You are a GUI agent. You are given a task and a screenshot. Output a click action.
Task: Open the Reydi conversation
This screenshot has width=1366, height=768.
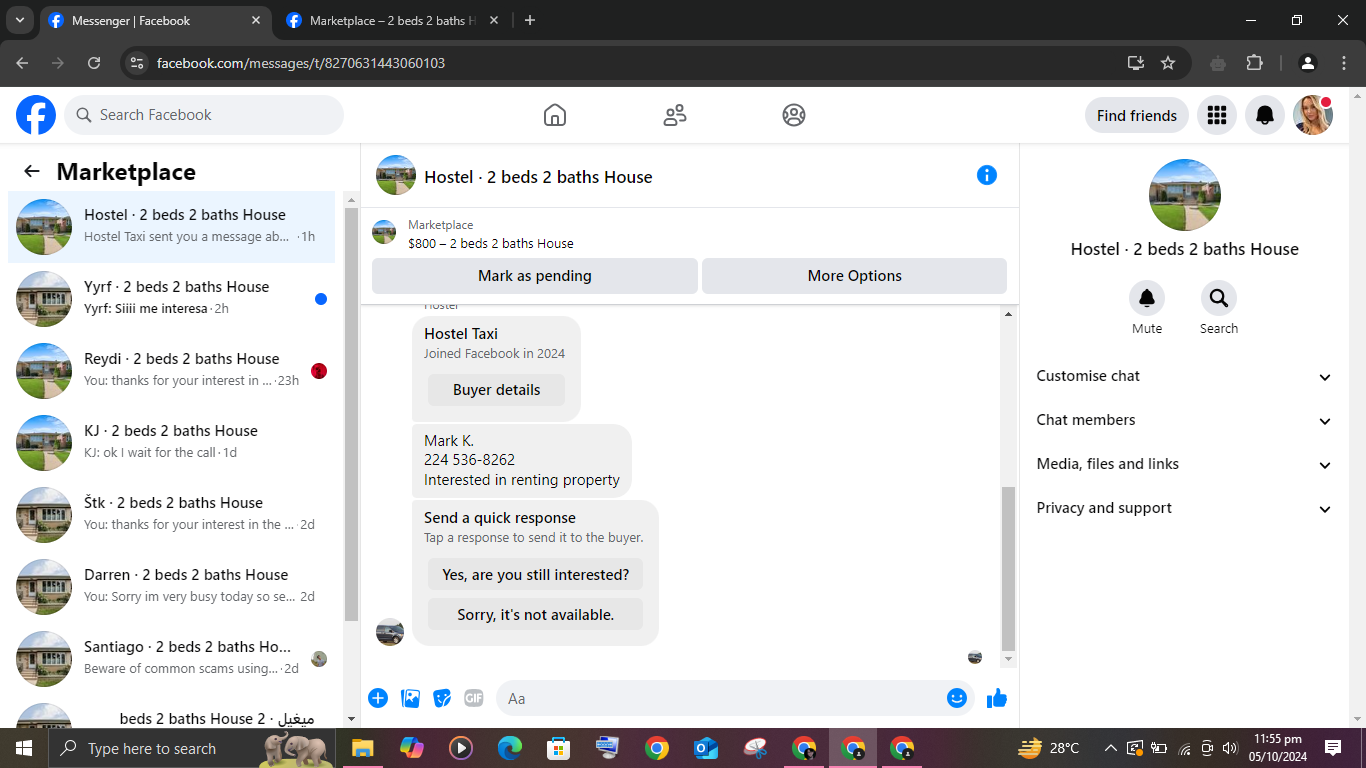pos(172,371)
